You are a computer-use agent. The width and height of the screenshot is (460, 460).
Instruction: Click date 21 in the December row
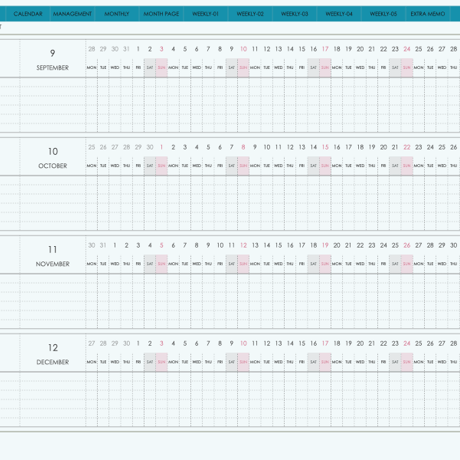point(372,343)
